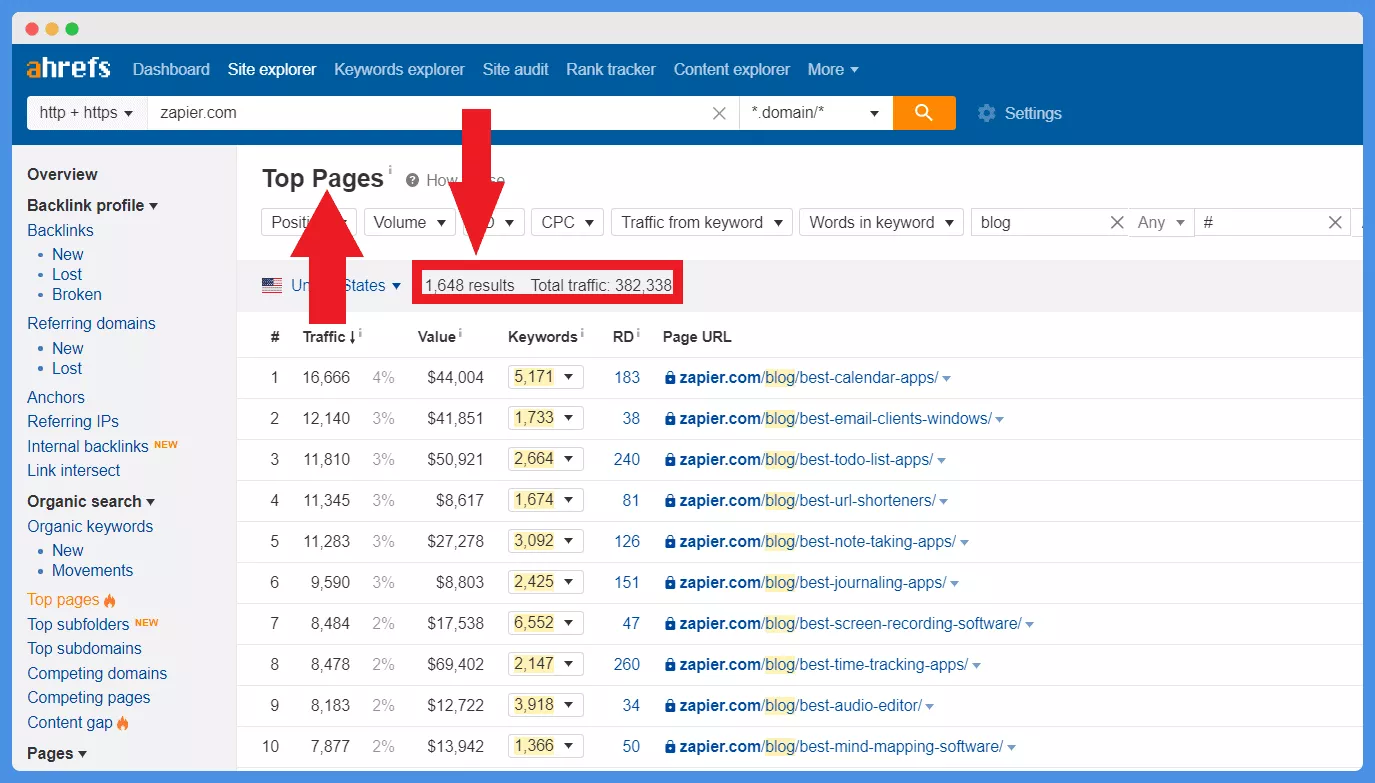The image size is (1375, 783).
Task: Collapse the Backlink profile section
Action: 92,205
